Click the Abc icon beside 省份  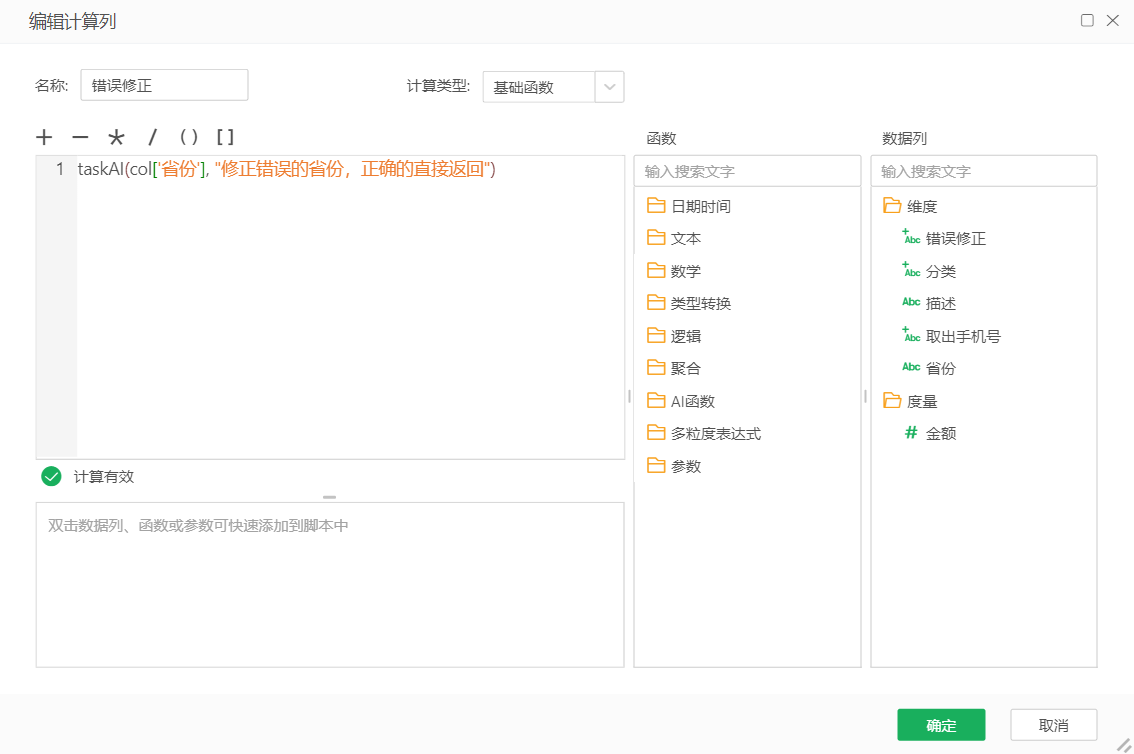coord(909,368)
